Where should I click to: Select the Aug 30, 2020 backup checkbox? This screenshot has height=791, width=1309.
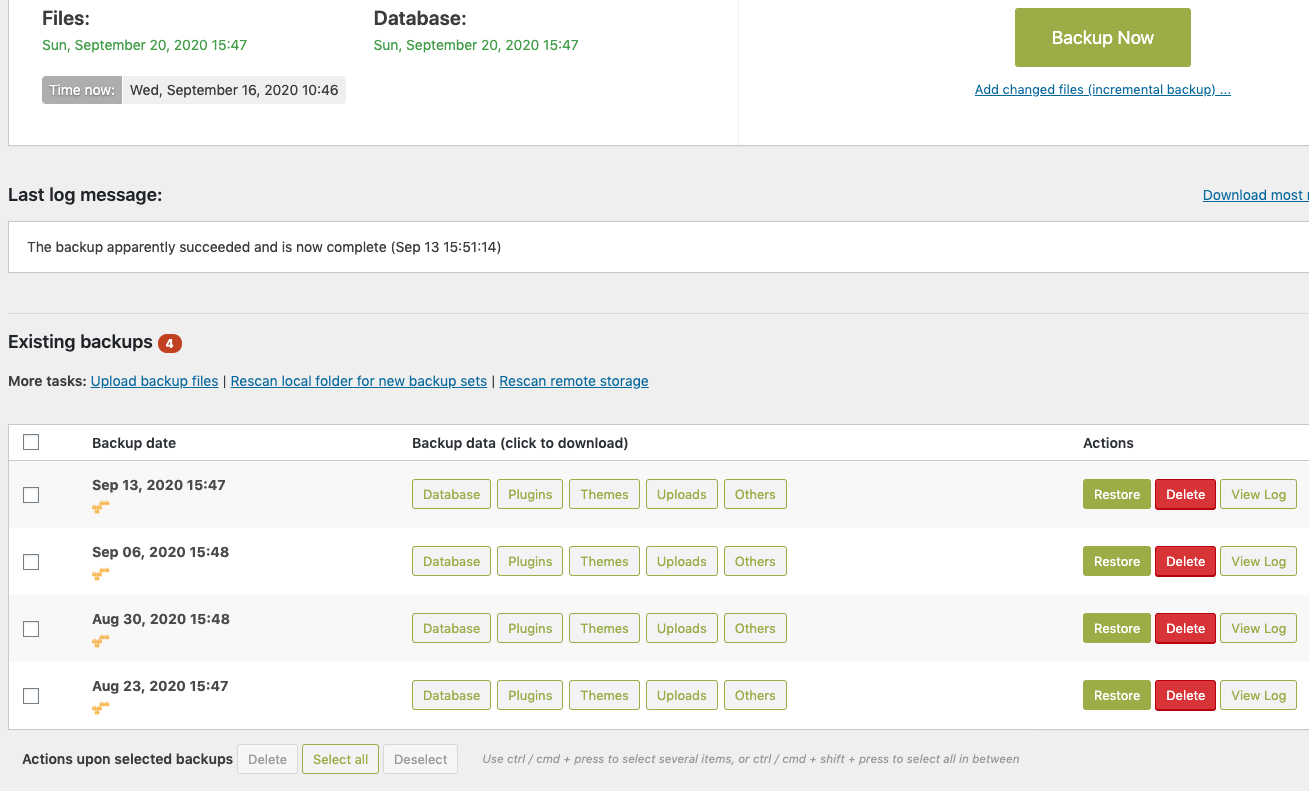[x=31, y=628]
